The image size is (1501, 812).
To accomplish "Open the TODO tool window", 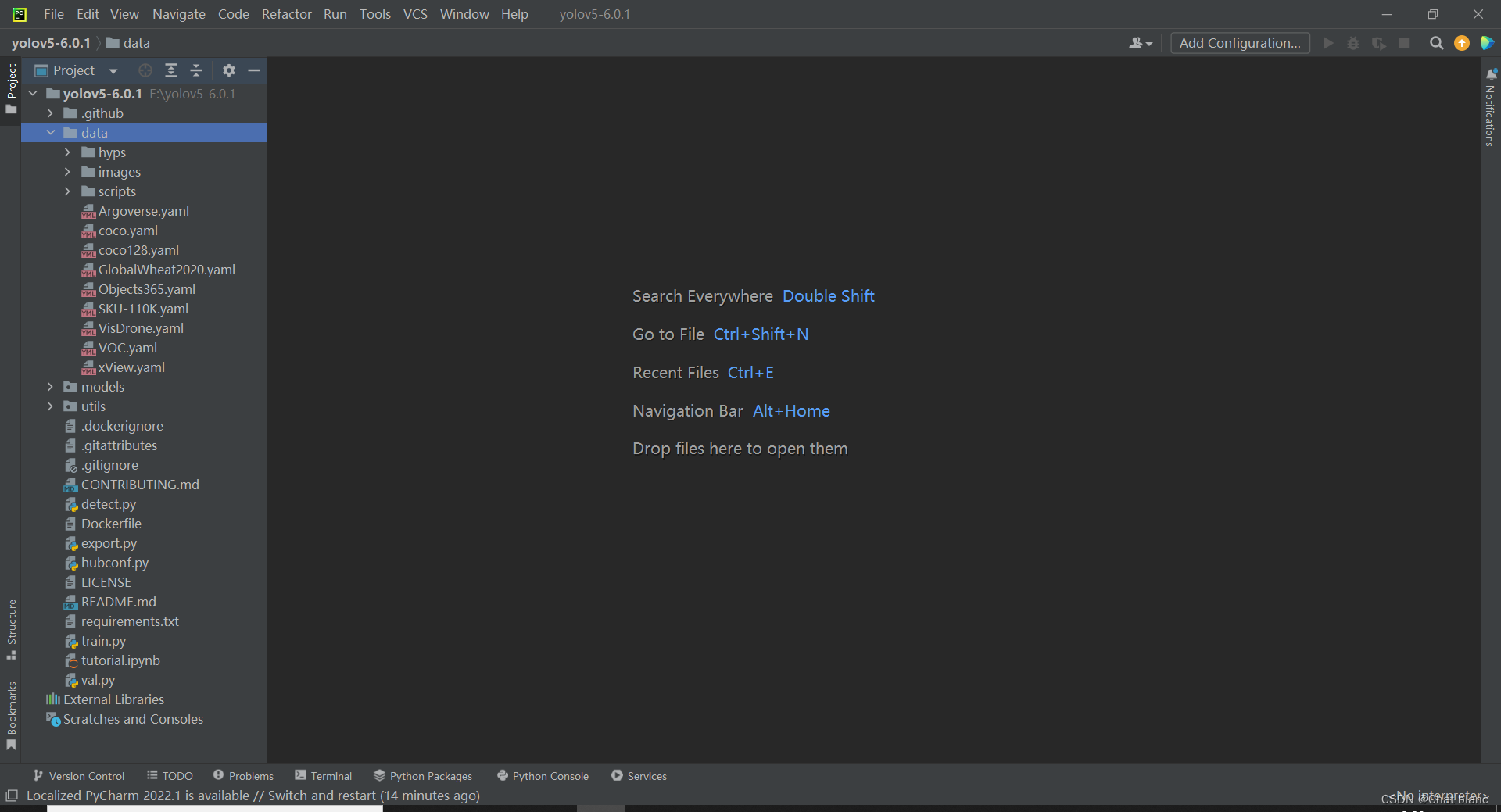I will coord(170,776).
